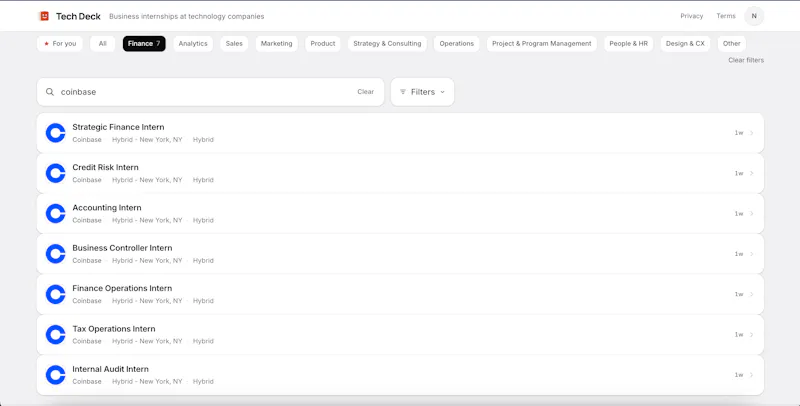The width and height of the screenshot is (800, 406).
Task: Click Coinbase logo on Strategic Finance Intern
Action: [x=56, y=133]
